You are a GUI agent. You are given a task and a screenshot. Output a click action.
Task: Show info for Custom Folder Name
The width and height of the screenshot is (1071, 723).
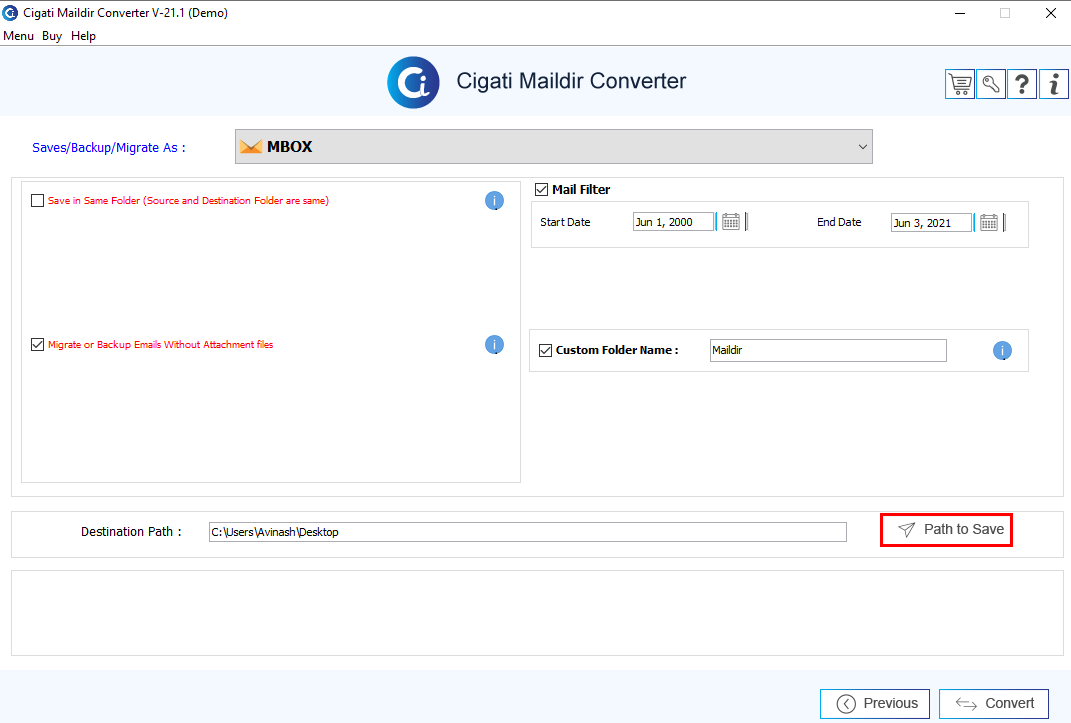point(1002,350)
